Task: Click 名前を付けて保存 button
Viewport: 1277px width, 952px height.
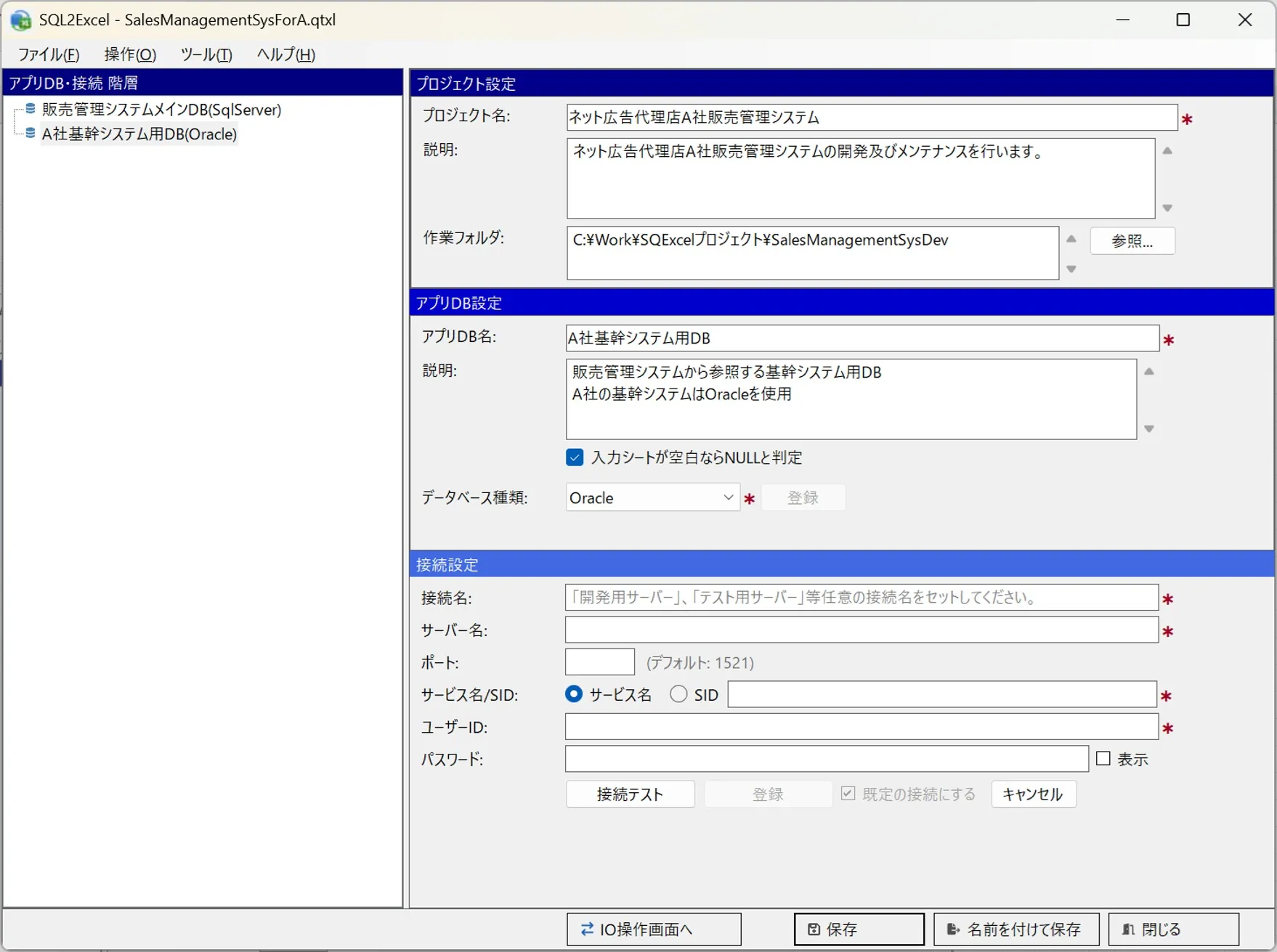Action: tap(1015, 929)
